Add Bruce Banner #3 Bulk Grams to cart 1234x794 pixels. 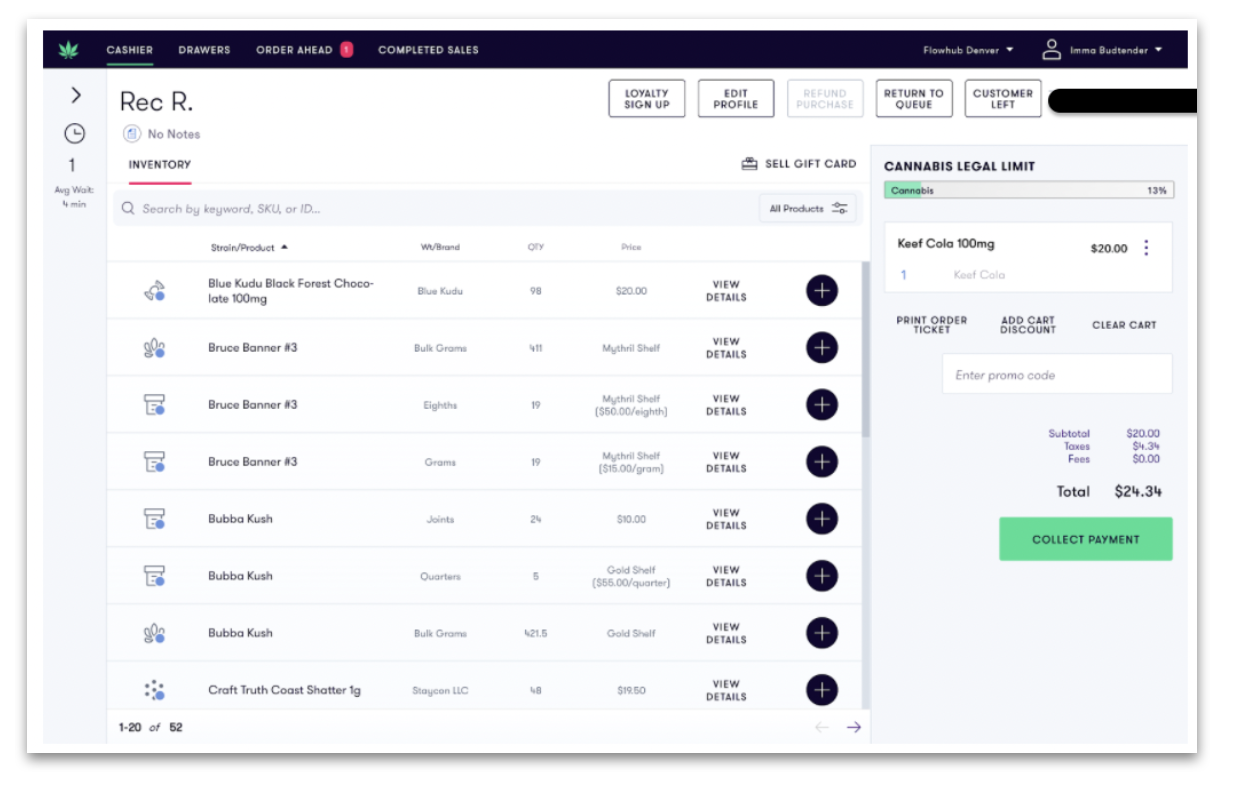(x=822, y=348)
